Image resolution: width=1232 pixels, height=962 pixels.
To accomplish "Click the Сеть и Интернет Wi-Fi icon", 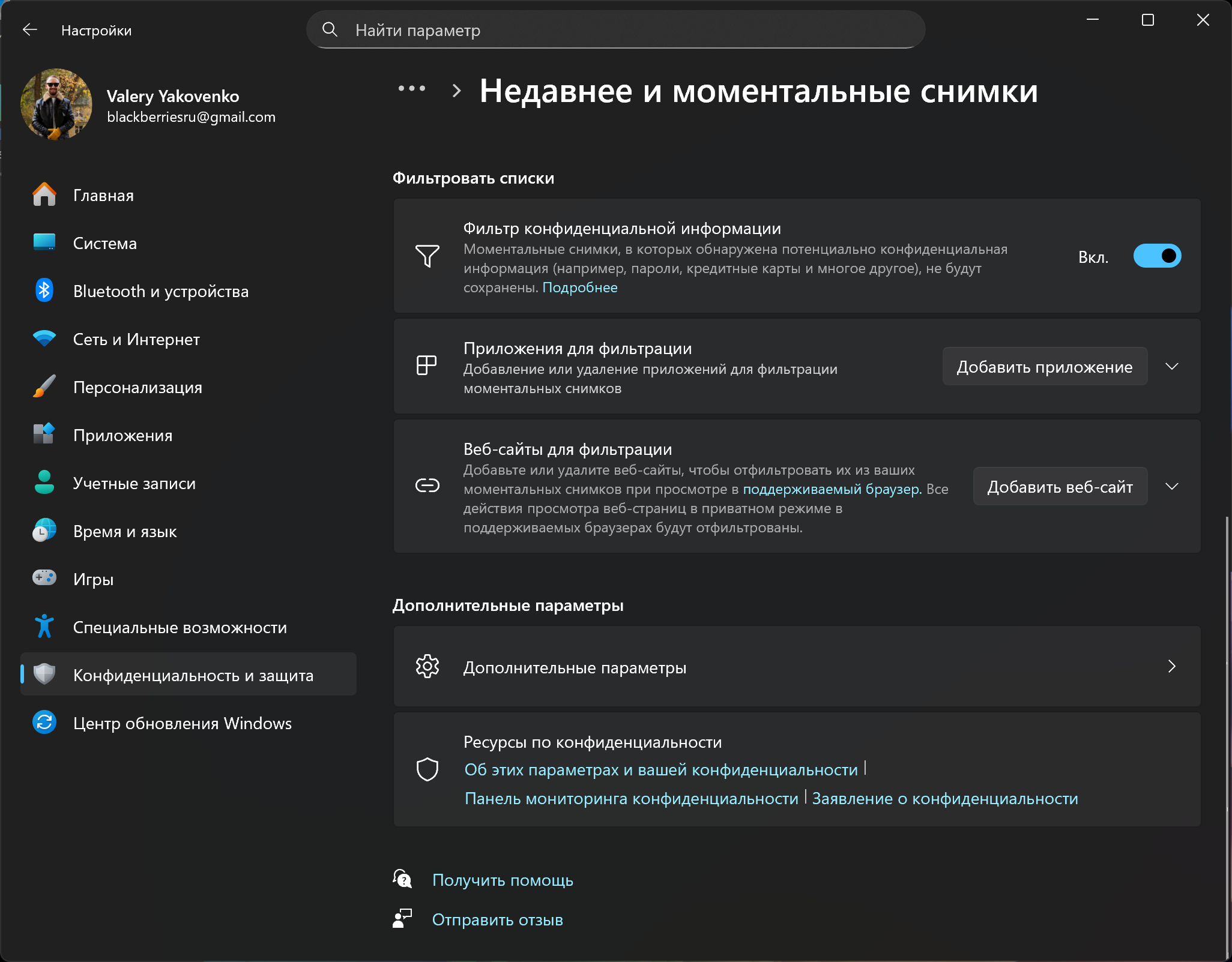I will [x=44, y=339].
